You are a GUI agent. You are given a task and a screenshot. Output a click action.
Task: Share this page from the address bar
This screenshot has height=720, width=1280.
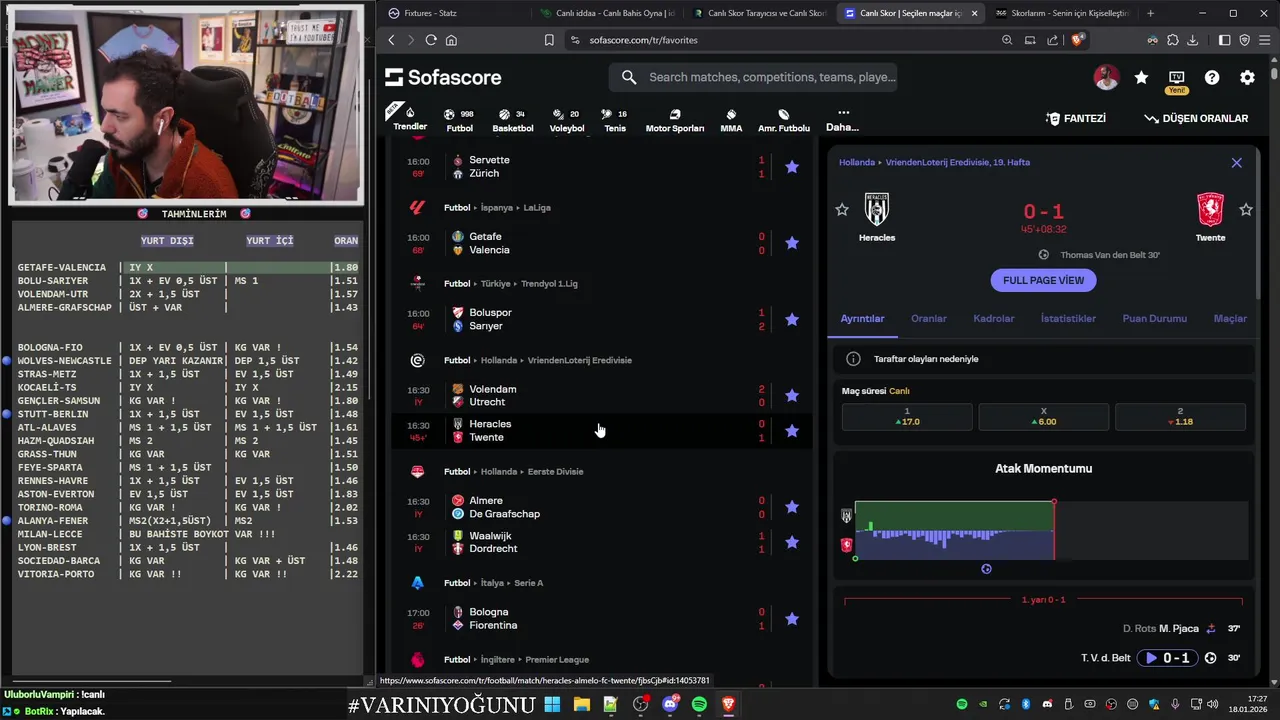[1053, 40]
